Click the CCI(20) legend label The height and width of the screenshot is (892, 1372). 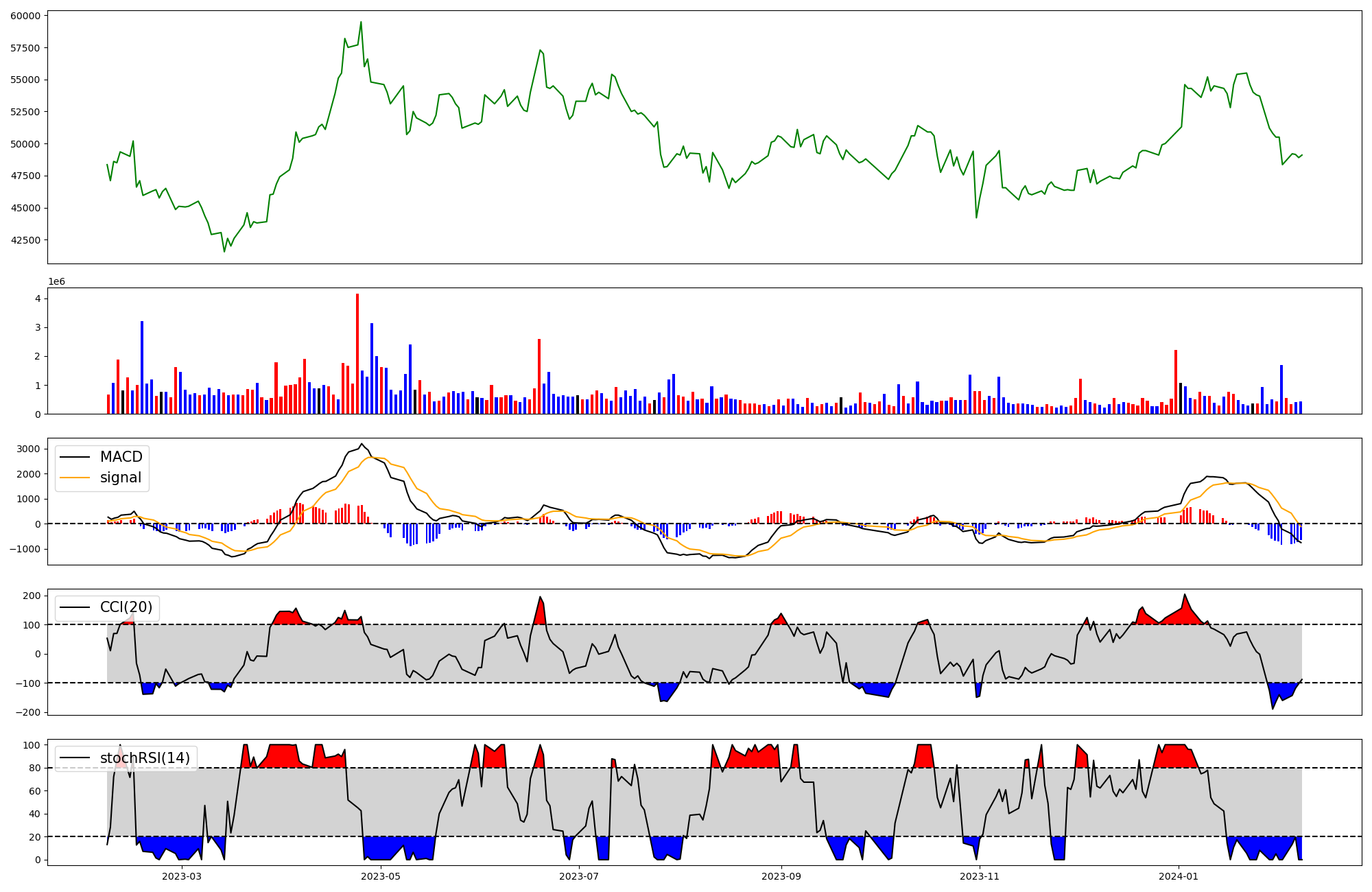pyautogui.click(x=126, y=607)
